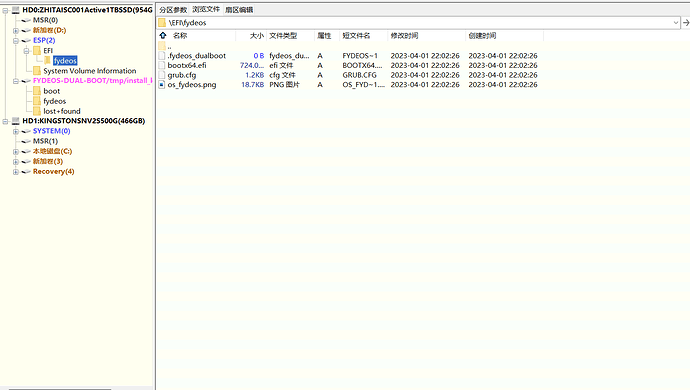Select SYSTEM(0) partition label
The width and height of the screenshot is (690, 390).
[51, 131]
